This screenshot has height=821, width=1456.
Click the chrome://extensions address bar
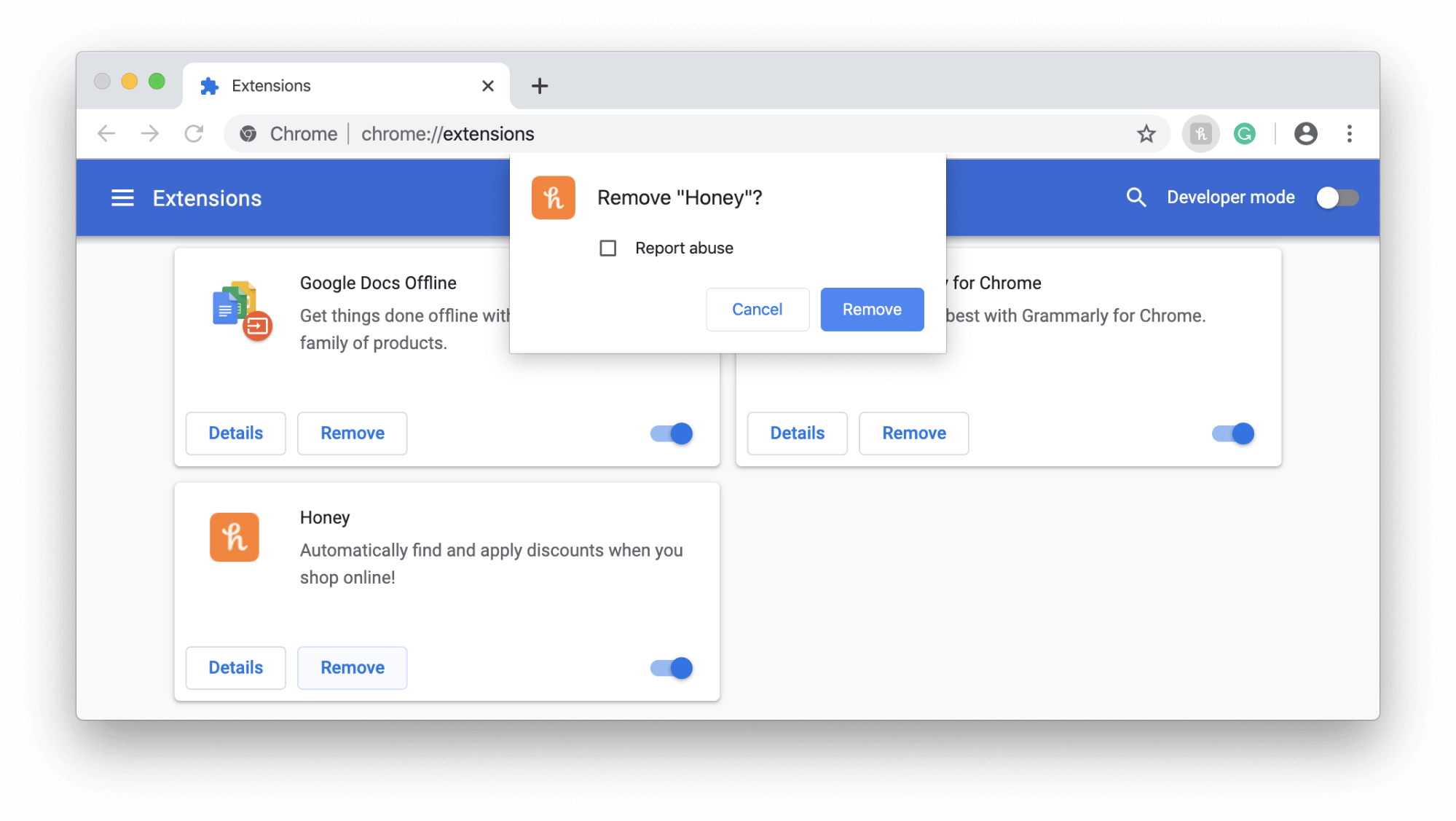coord(656,134)
